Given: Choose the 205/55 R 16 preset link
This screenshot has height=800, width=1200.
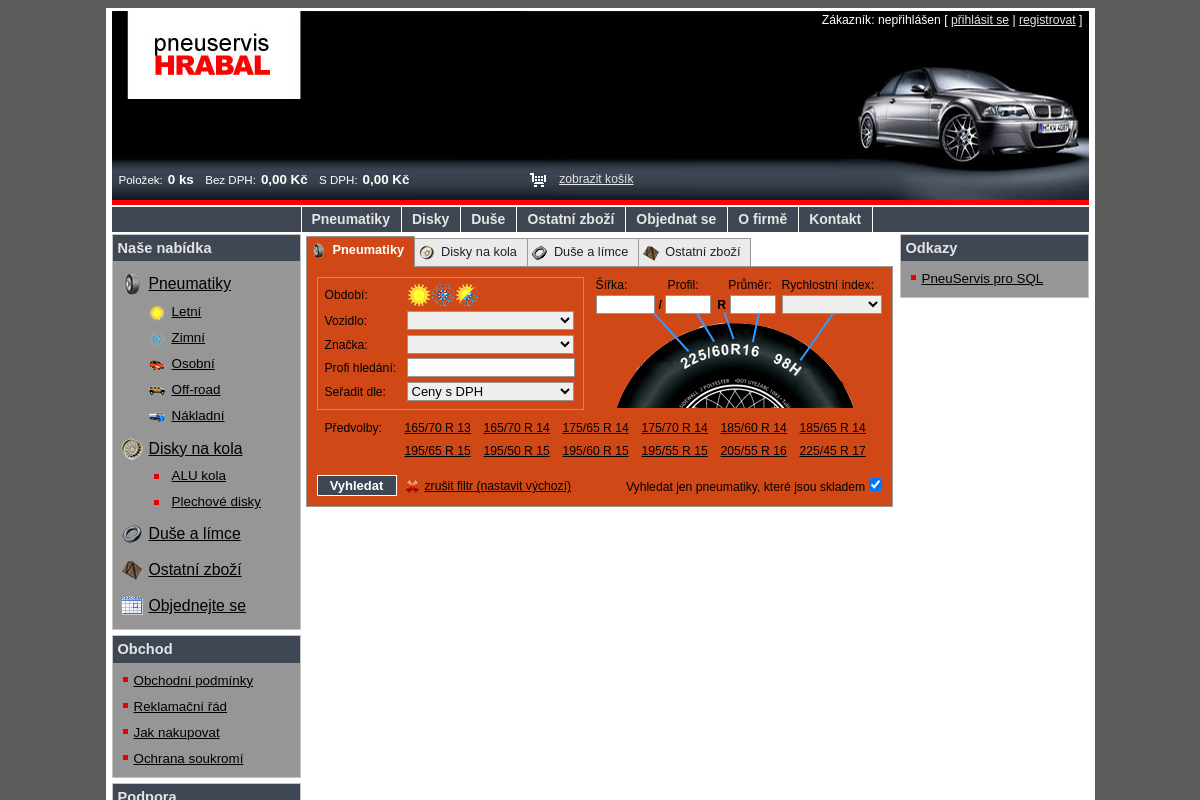Looking at the screenshot, I should point(753,451).
